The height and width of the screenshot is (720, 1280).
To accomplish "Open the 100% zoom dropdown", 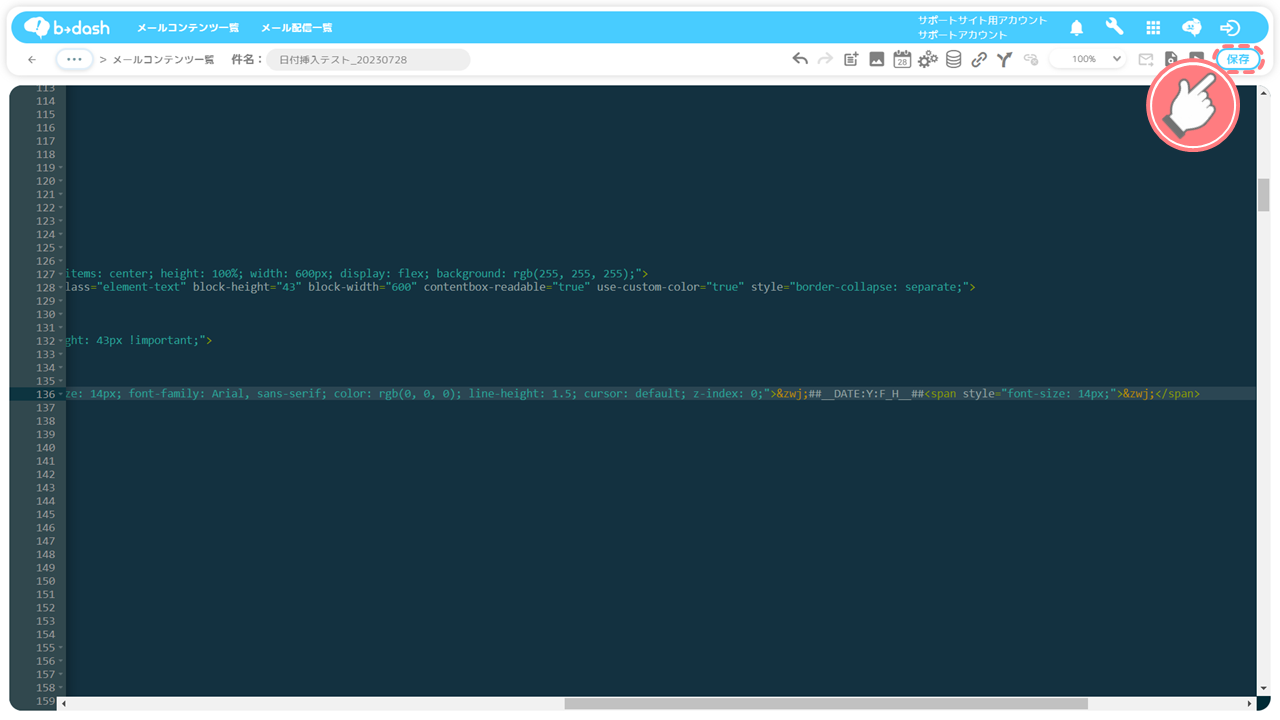I will (x=1087, y=59).
